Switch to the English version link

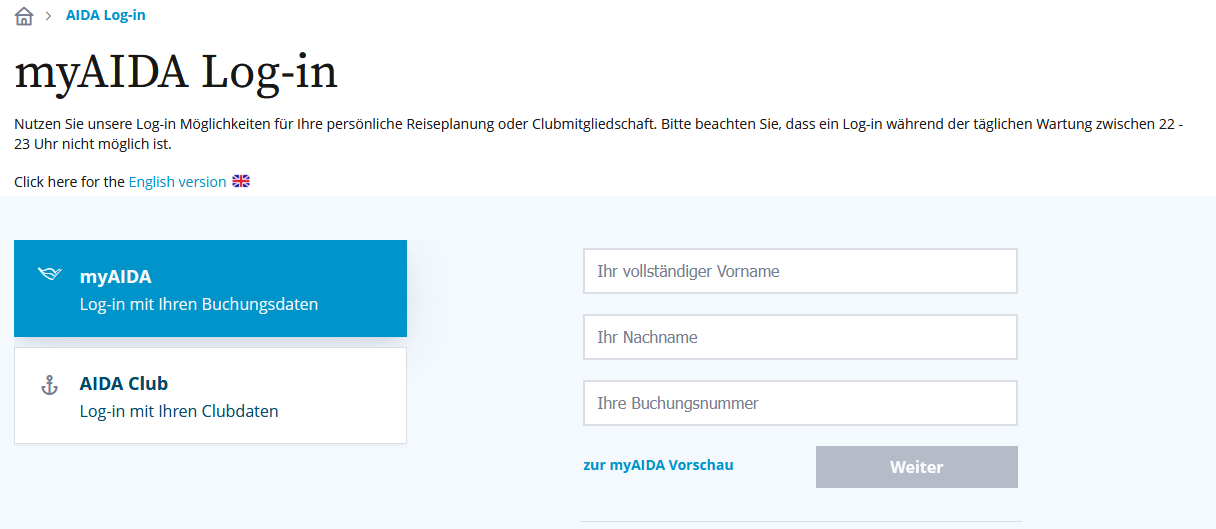(x=177, y=182)
